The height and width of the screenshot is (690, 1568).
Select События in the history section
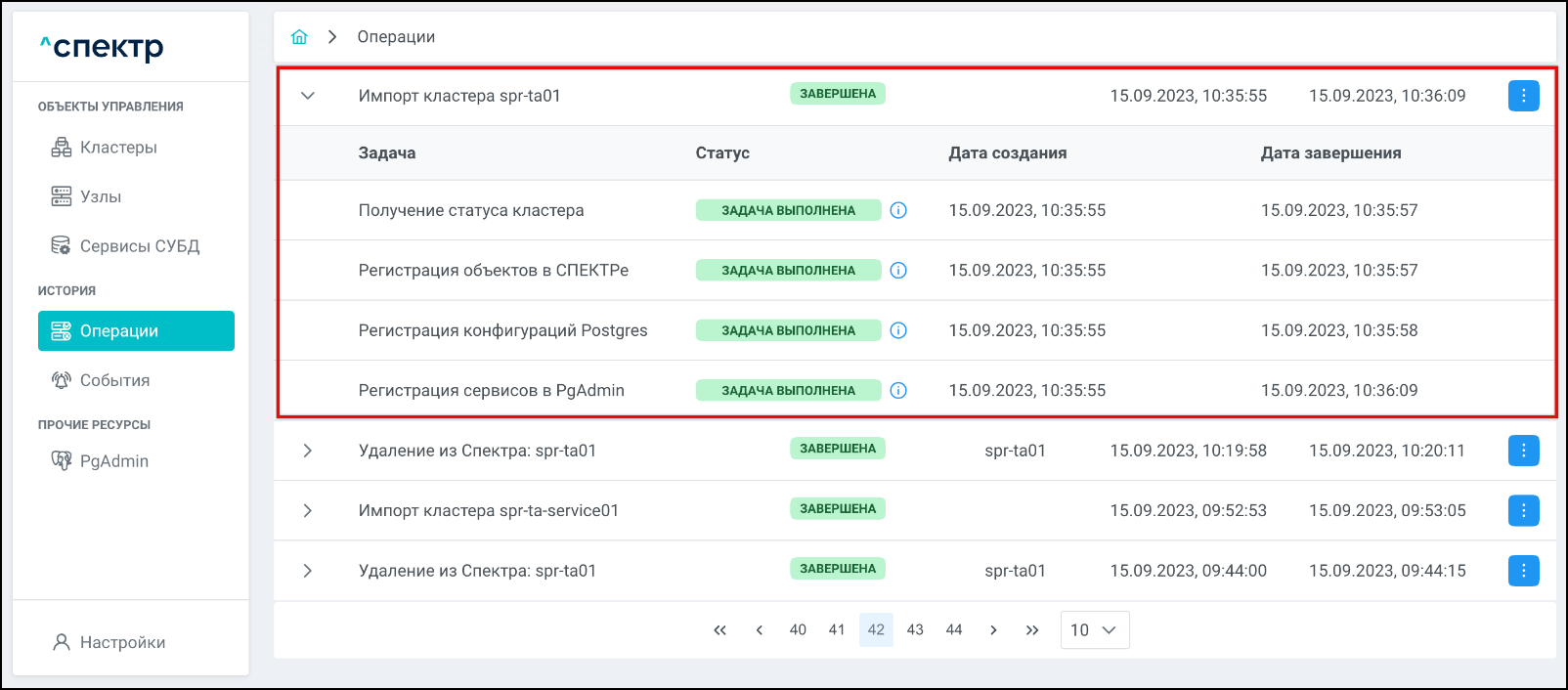(114, 380)
